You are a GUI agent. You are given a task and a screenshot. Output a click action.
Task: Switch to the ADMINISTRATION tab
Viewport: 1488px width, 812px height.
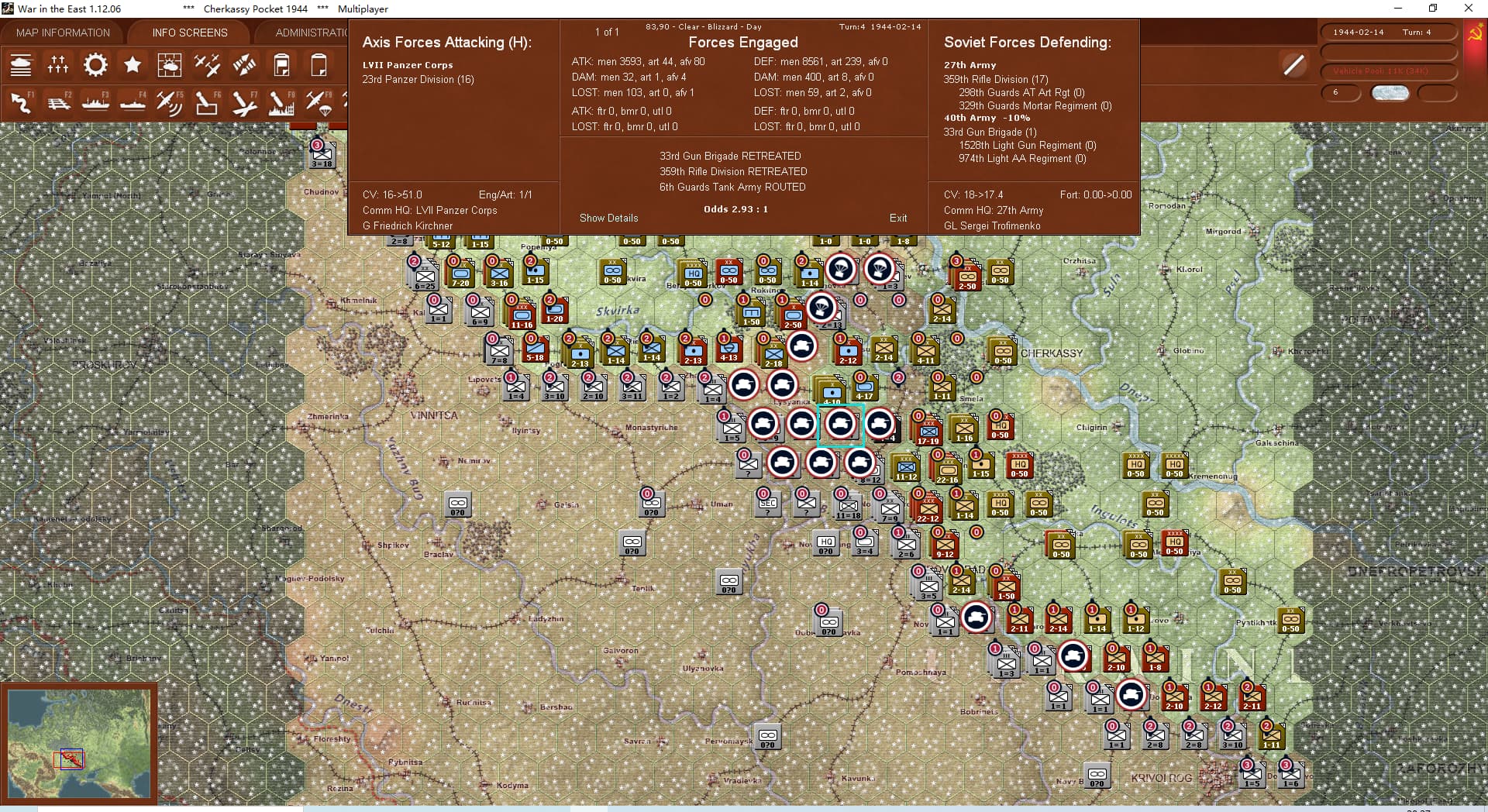[x=312, y=33]
